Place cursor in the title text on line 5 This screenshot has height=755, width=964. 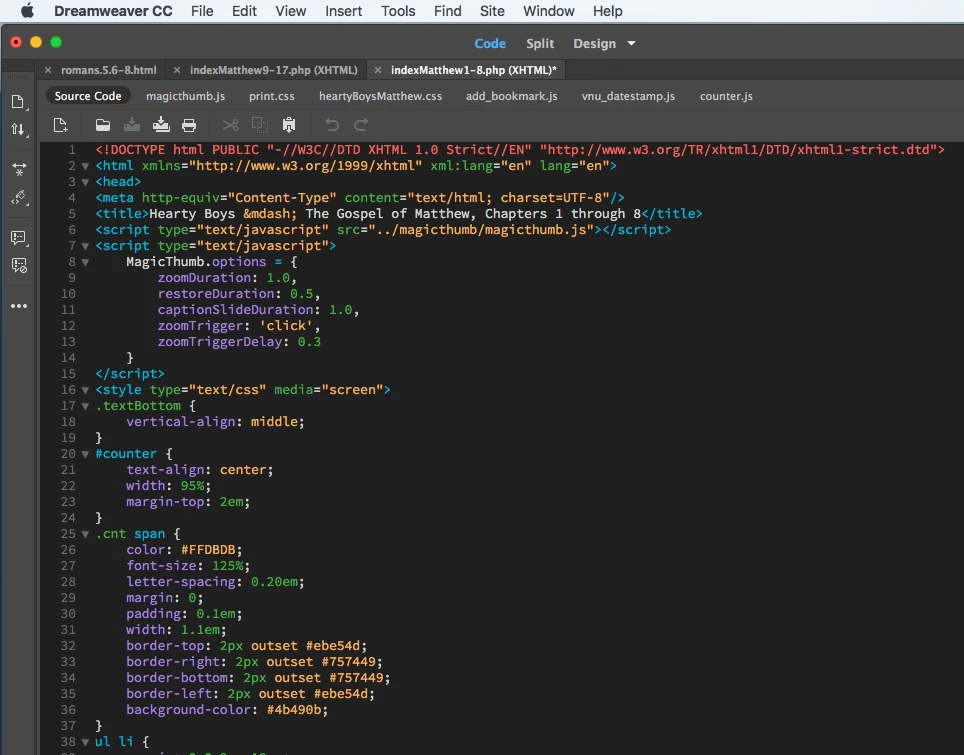395,214
